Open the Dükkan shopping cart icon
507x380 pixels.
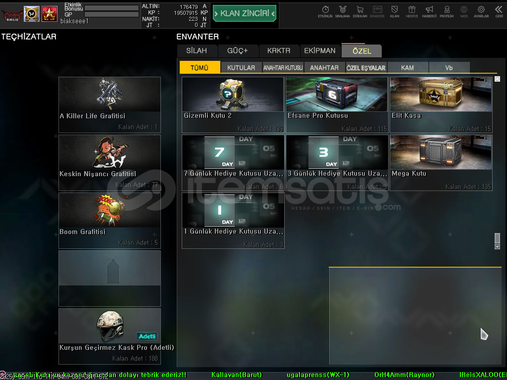(360, 11)
